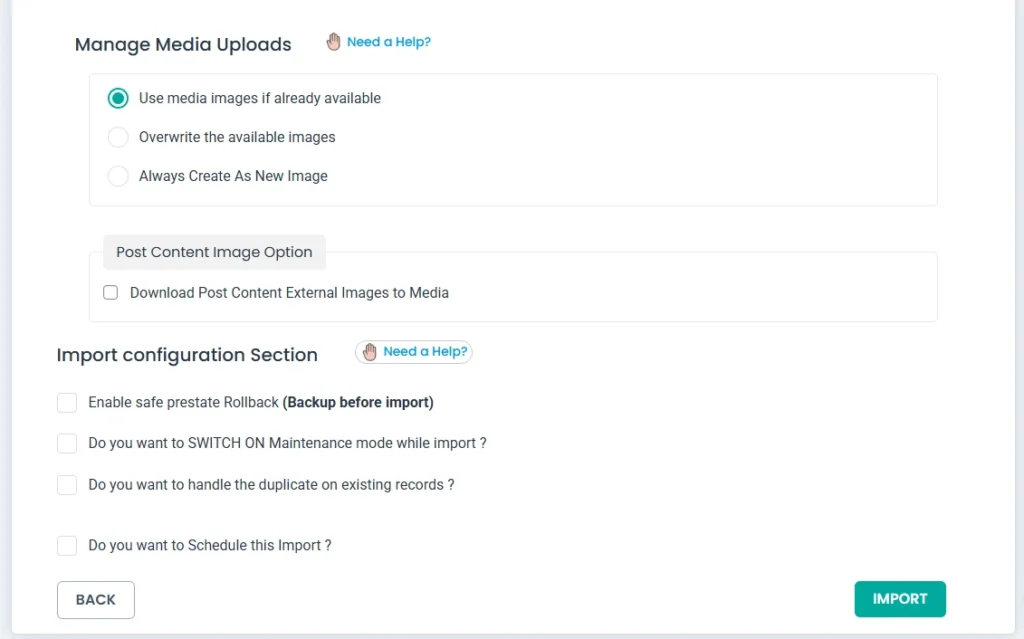
Task: Toggle the Schedule this Import checkbox
Action: pos(67,546)
